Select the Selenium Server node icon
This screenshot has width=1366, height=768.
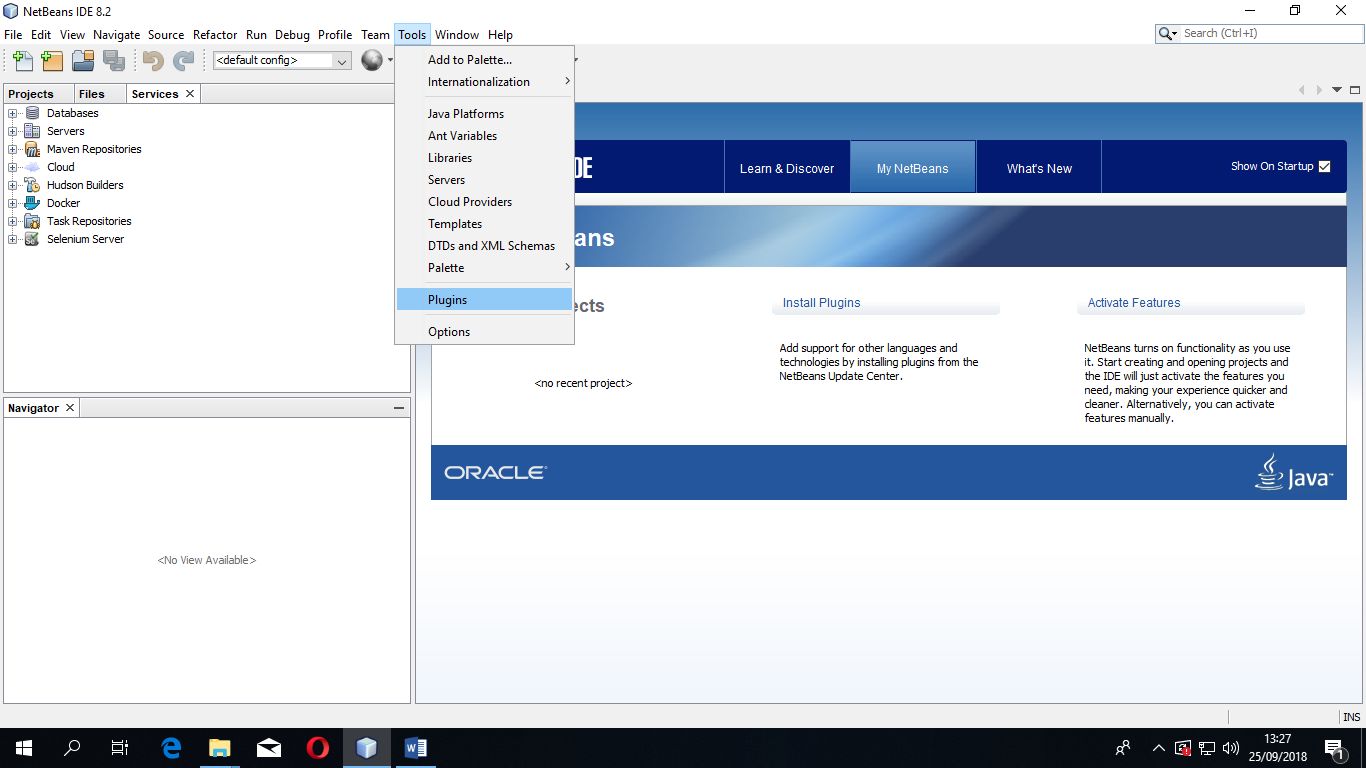click(x=32, y=239)
